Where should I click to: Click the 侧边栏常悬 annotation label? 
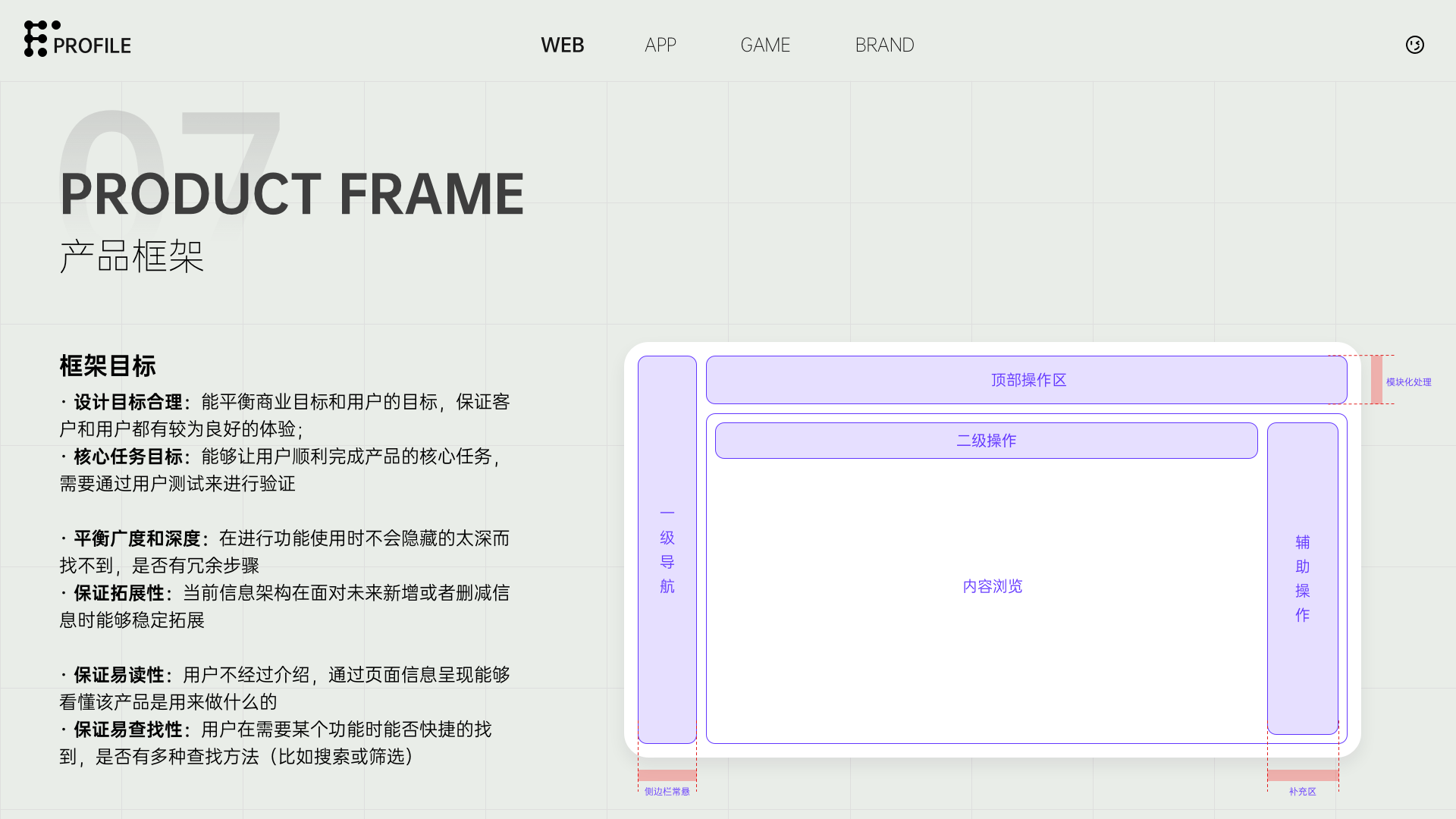pyautogui.click(x=667, y=791)
